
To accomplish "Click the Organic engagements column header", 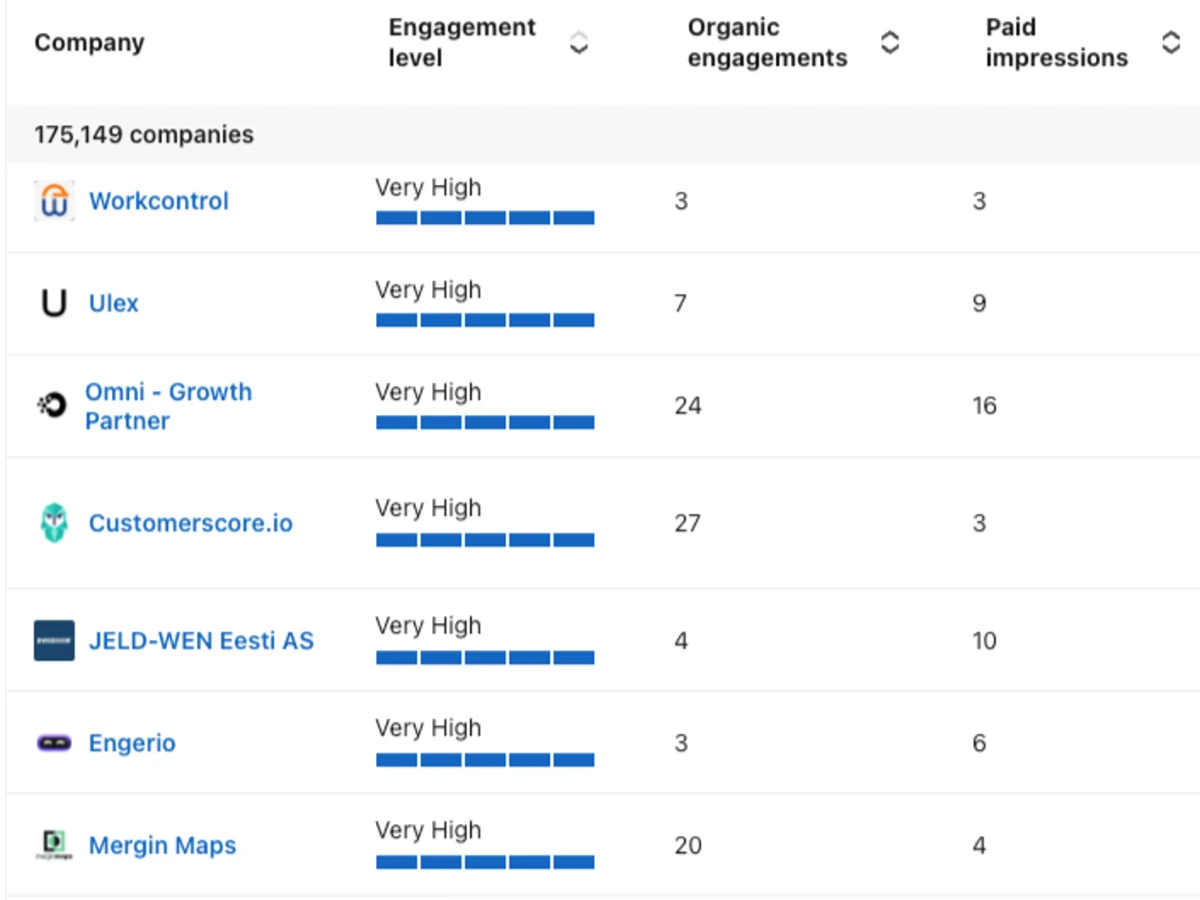I will 767,43.
